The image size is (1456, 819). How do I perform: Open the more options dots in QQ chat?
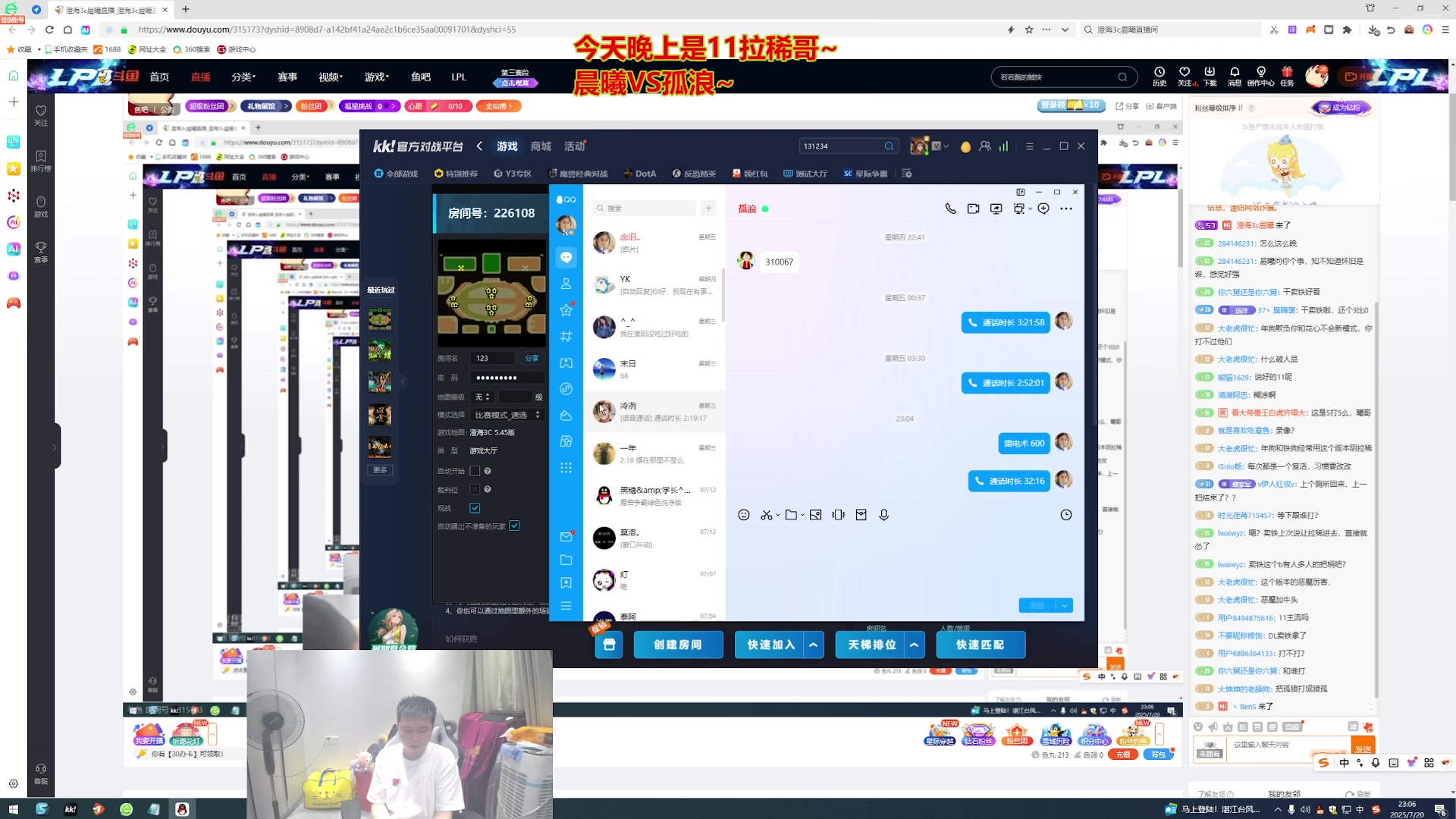(x=1066, y=209)
